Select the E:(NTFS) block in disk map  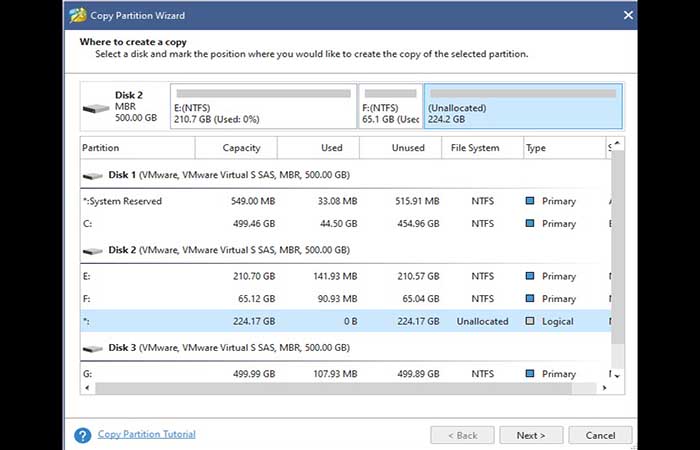(x=263, y=106)
